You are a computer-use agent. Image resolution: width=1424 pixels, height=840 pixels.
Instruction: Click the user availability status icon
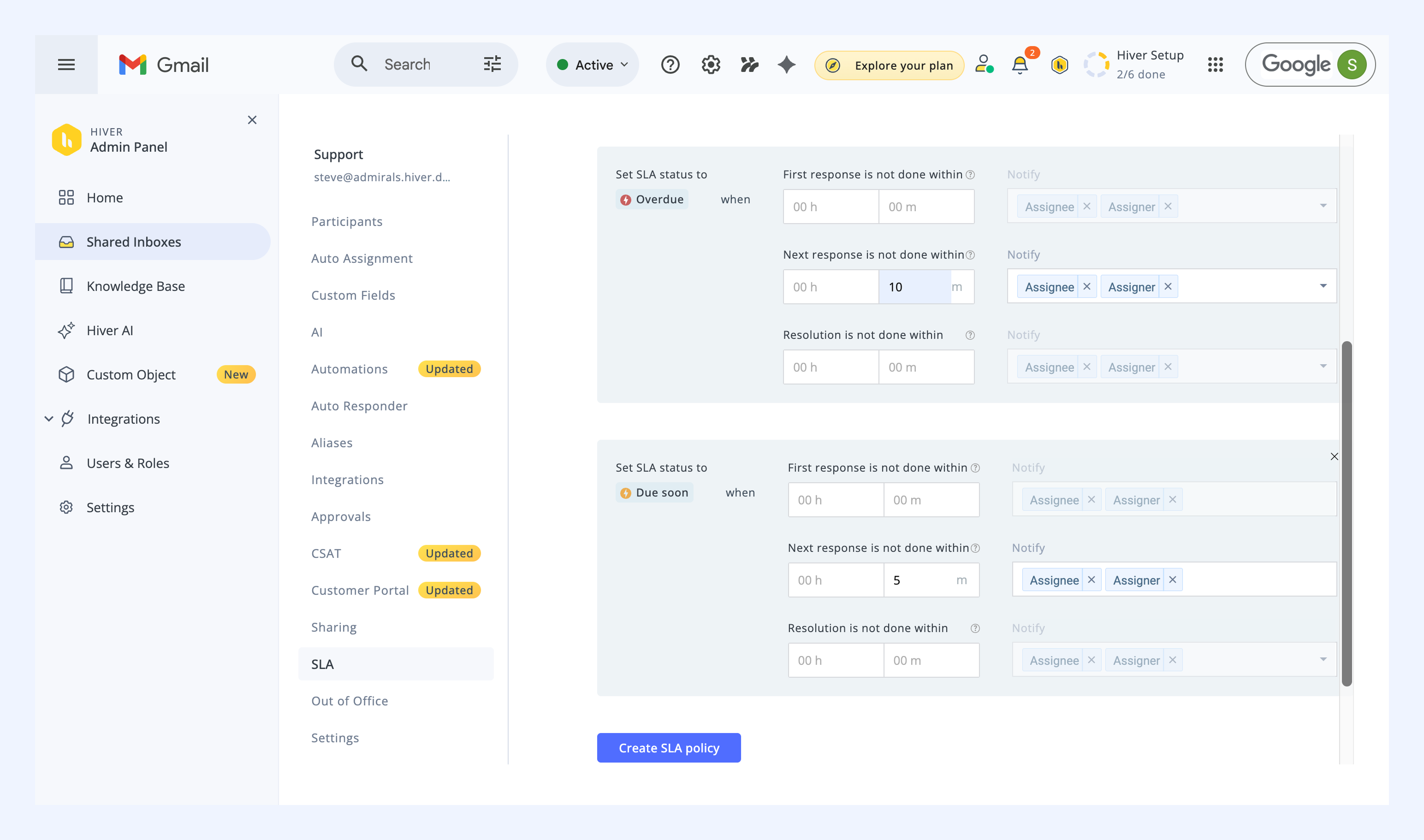984,64
